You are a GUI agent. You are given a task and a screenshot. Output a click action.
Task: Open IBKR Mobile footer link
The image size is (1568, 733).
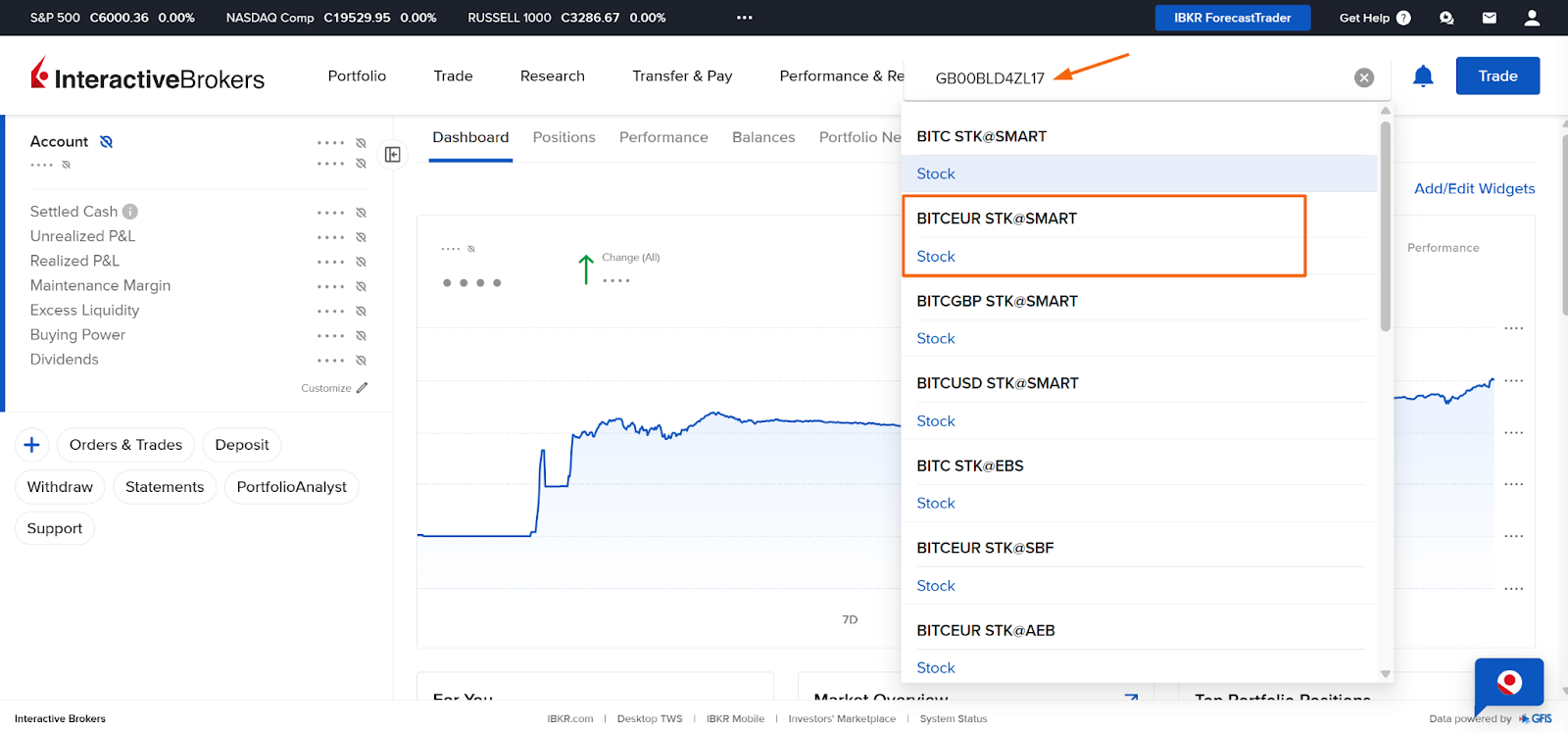click(735, 718)
